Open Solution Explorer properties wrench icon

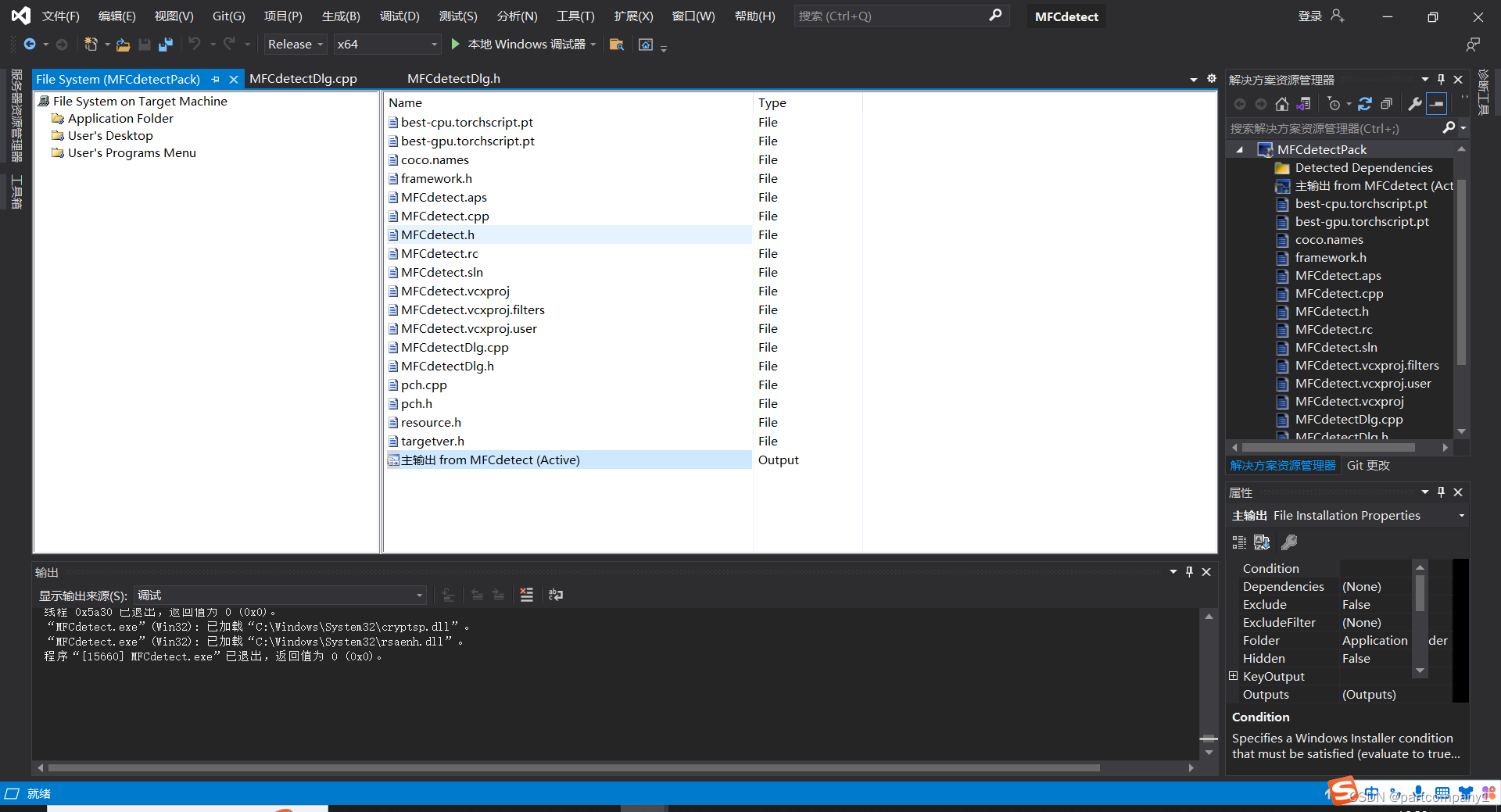point(1415,103)
